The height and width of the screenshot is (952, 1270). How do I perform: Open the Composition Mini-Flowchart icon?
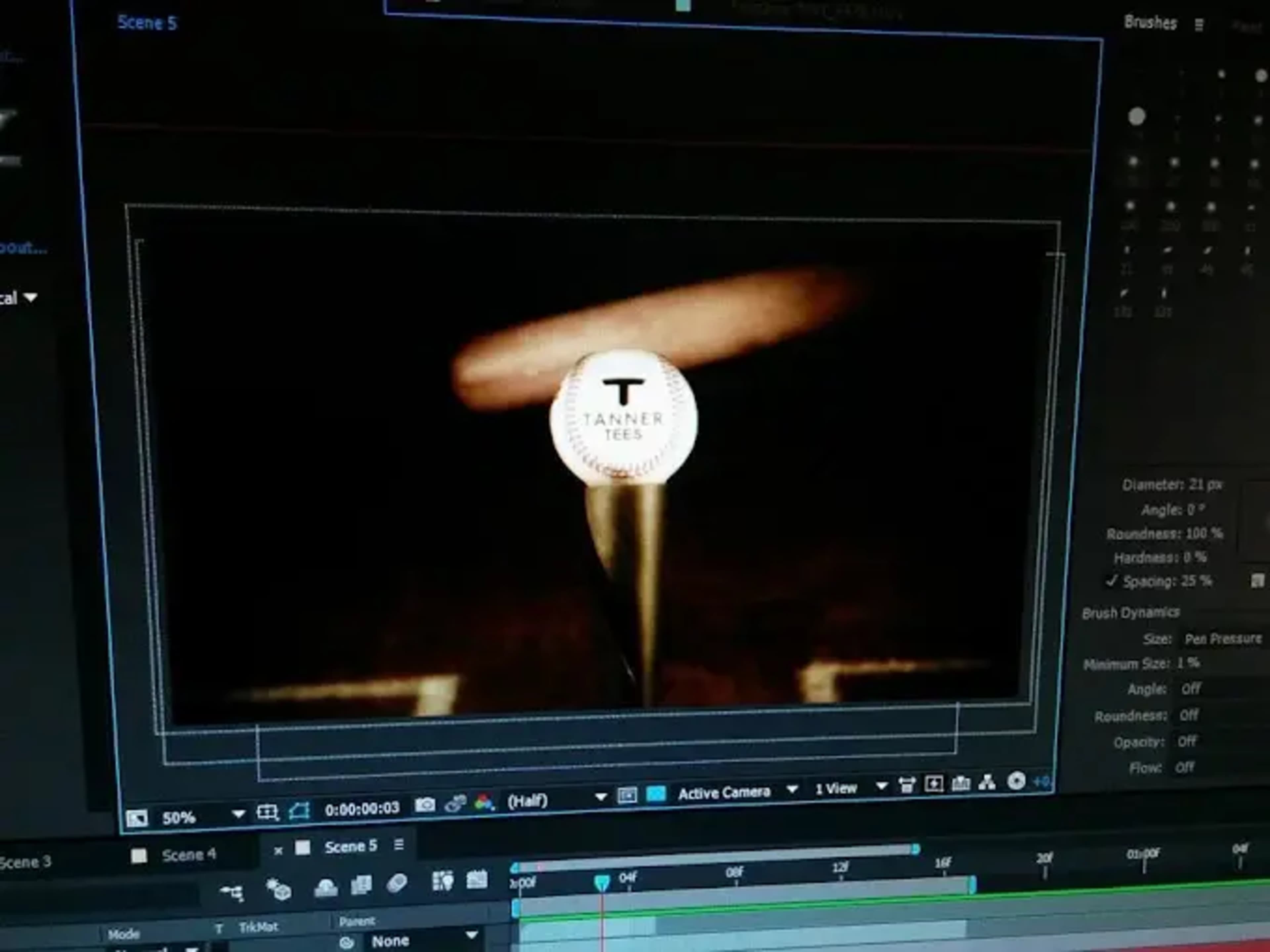point(232,892)
